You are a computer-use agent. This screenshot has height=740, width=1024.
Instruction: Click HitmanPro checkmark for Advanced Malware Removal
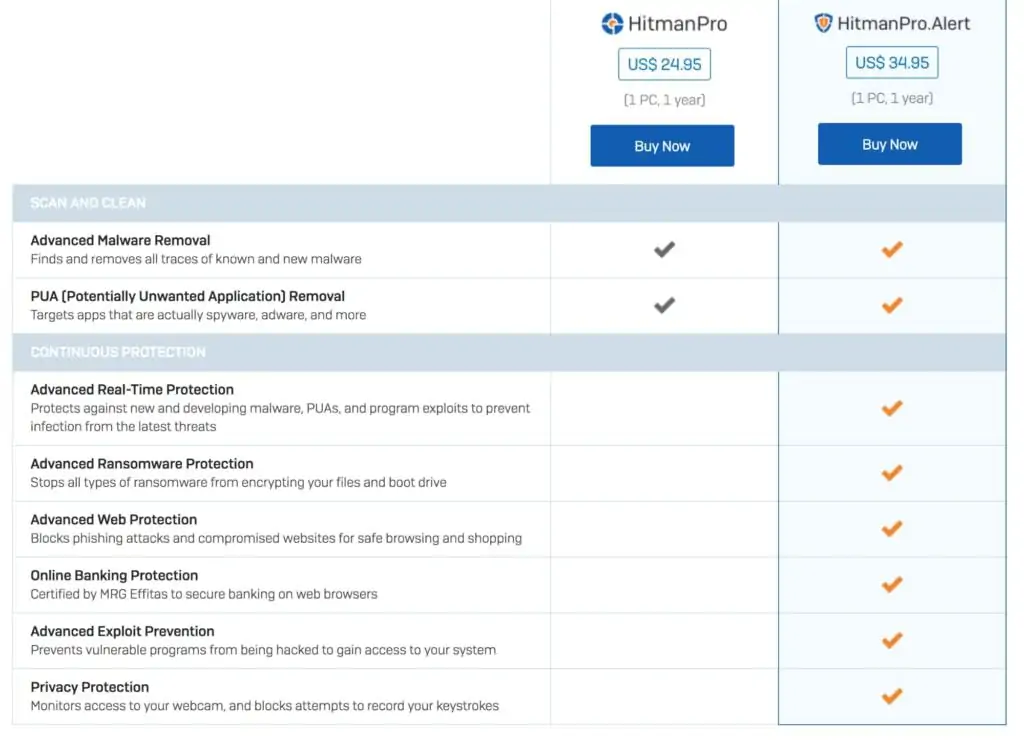tap(664, 249)
